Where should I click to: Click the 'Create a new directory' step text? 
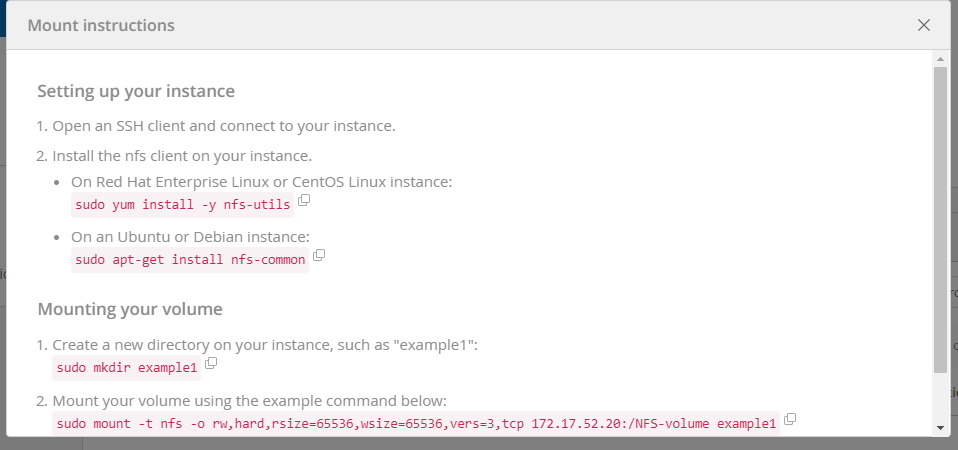(265, 345)
